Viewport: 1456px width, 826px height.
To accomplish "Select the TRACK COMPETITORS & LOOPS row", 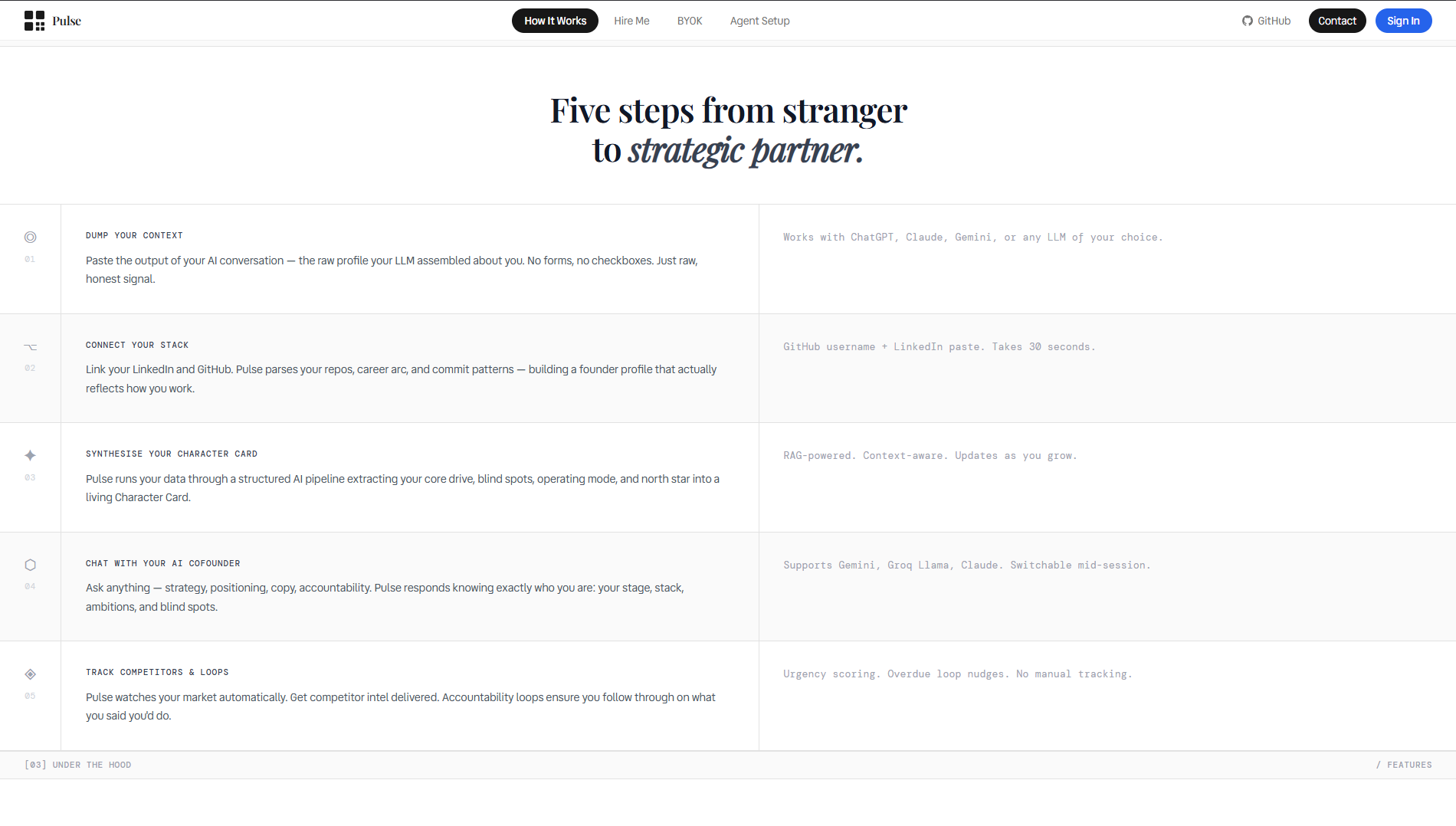I will [157, 672].
